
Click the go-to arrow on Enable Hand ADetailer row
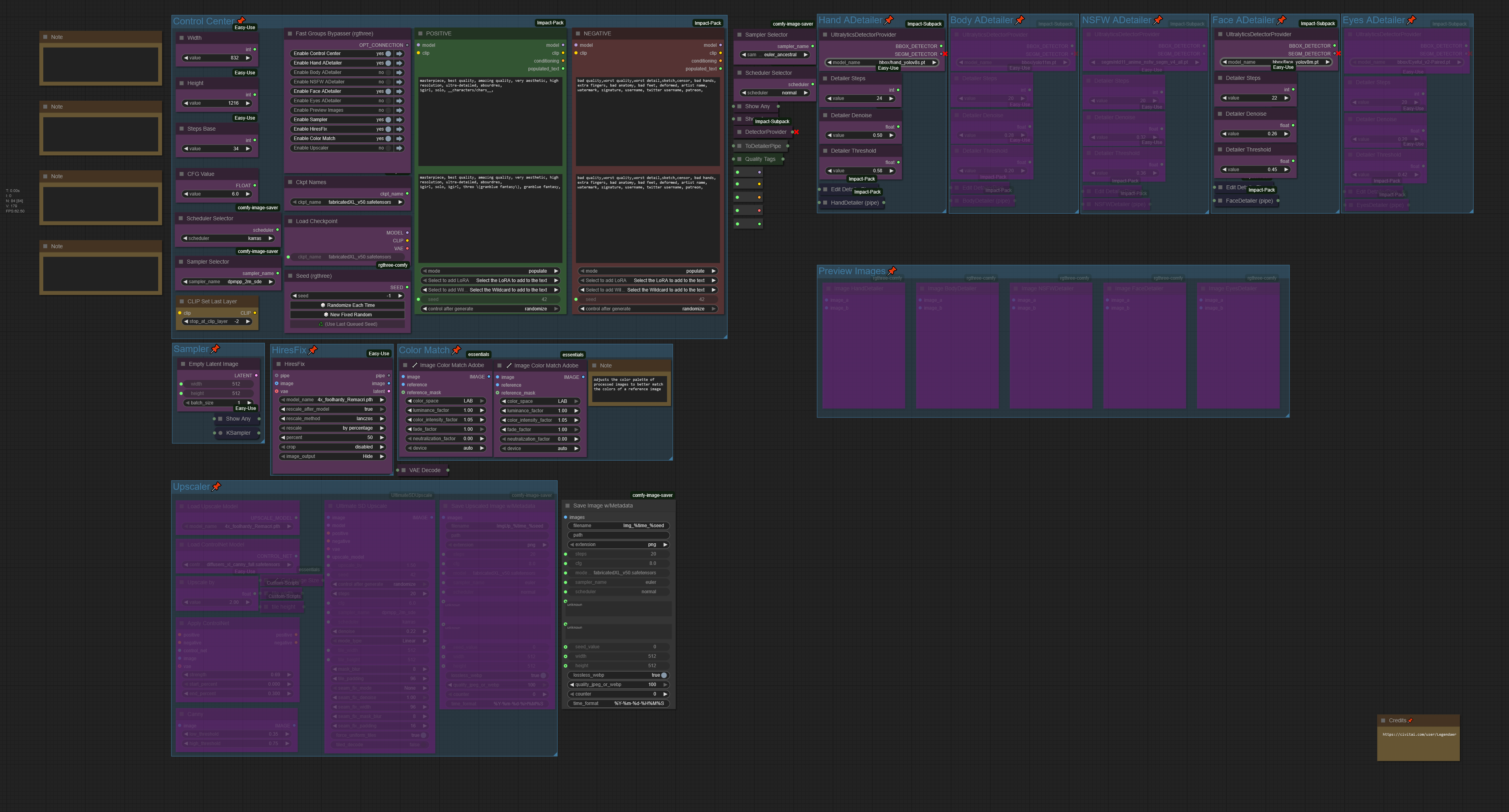tap(399, 63)
